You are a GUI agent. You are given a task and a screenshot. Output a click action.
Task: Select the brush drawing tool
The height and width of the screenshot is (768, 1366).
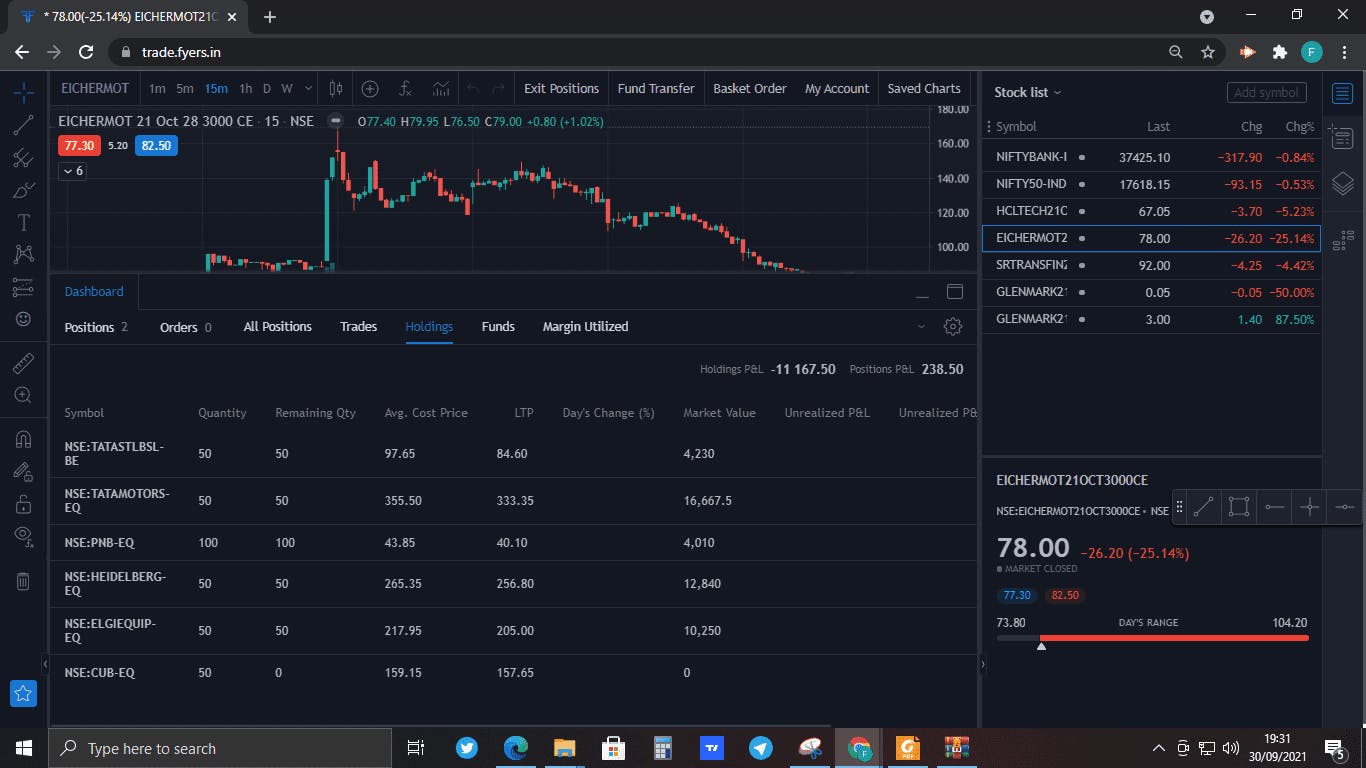point(23,190)
